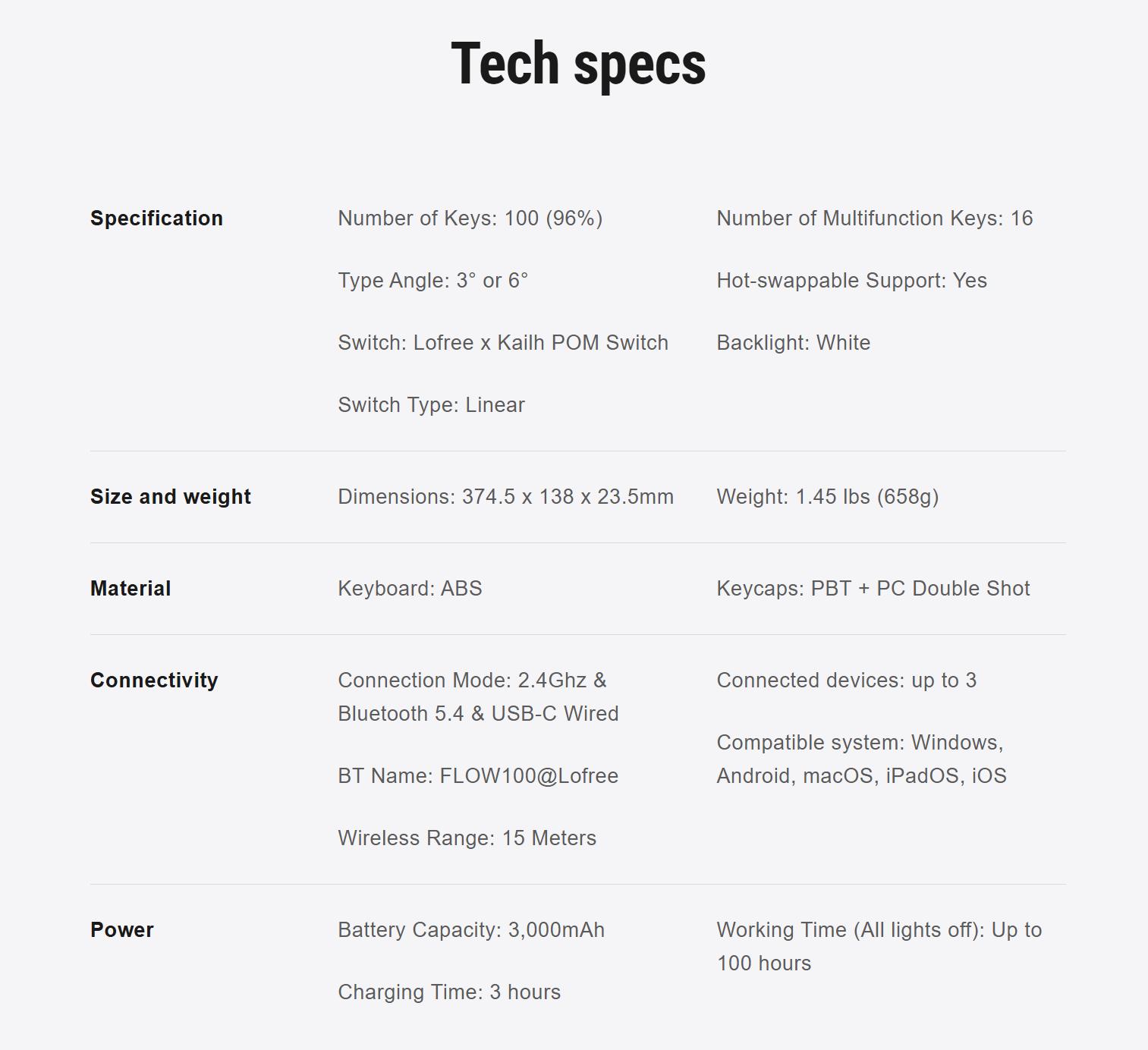
Task: Click the Dimensions measurement text
Action: point(505,497)
